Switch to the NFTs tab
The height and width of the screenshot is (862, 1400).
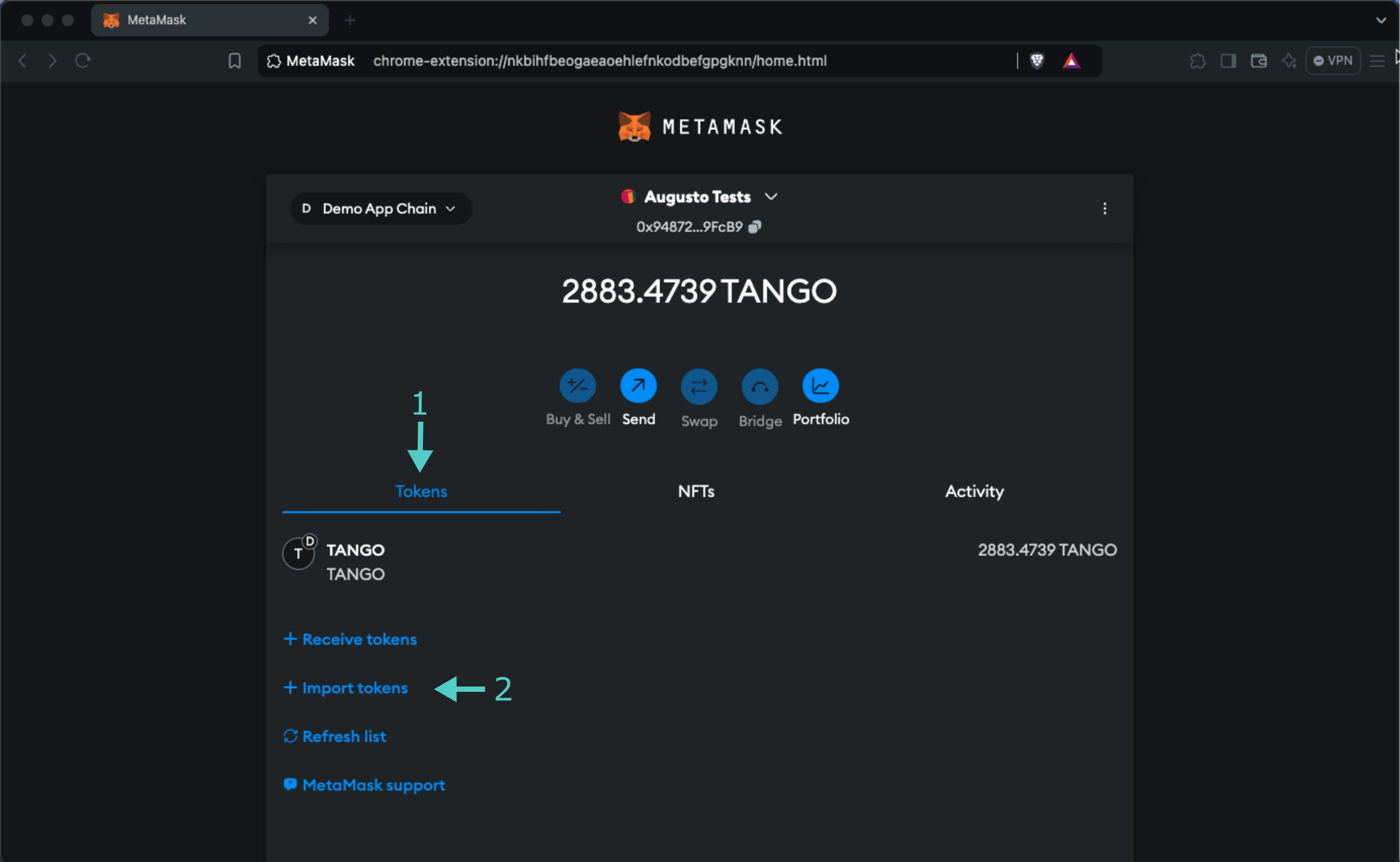(696, 491)
